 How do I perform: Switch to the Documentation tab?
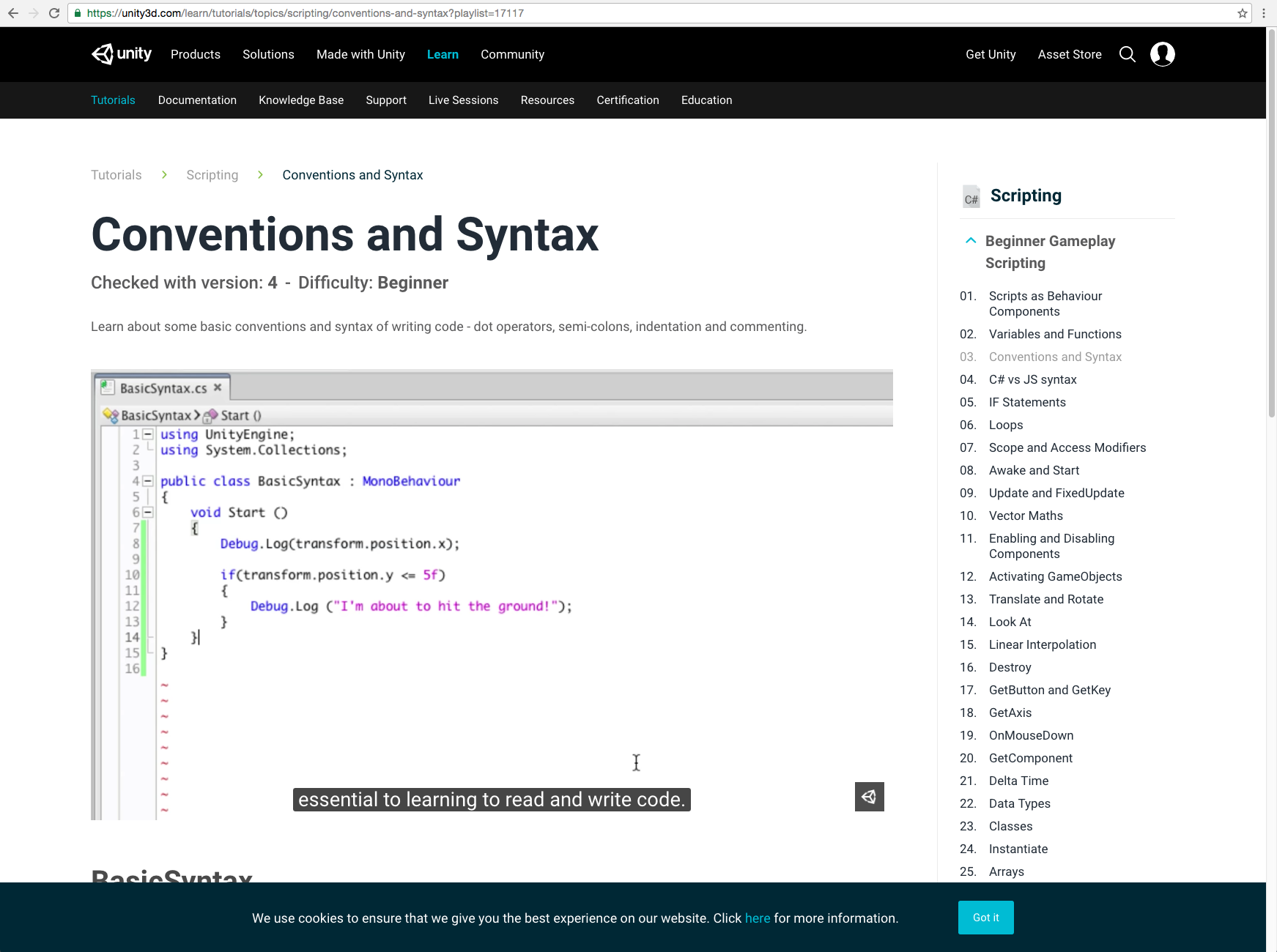tap(197, 100)
